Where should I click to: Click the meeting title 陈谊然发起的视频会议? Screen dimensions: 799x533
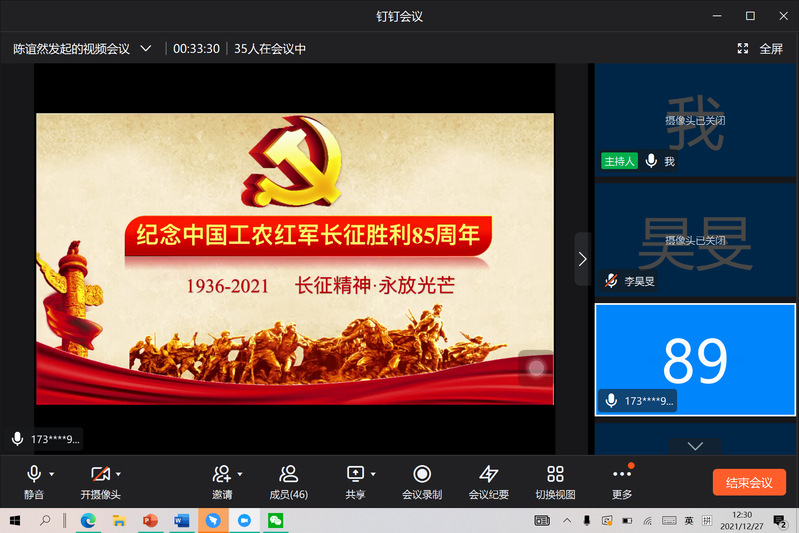click(x=71, y=49)
